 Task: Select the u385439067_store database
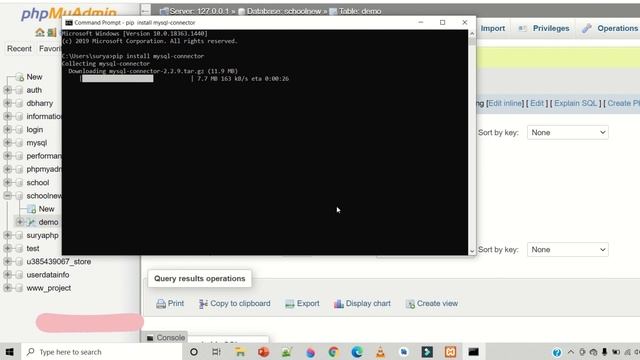pyautogui.click(x=59, y=261)
